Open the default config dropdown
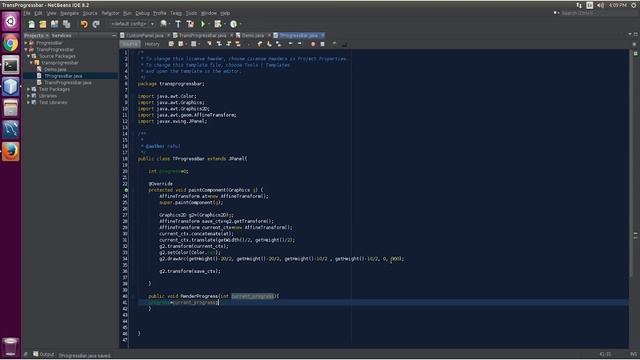The image size is (640, 360). (132, 24)
